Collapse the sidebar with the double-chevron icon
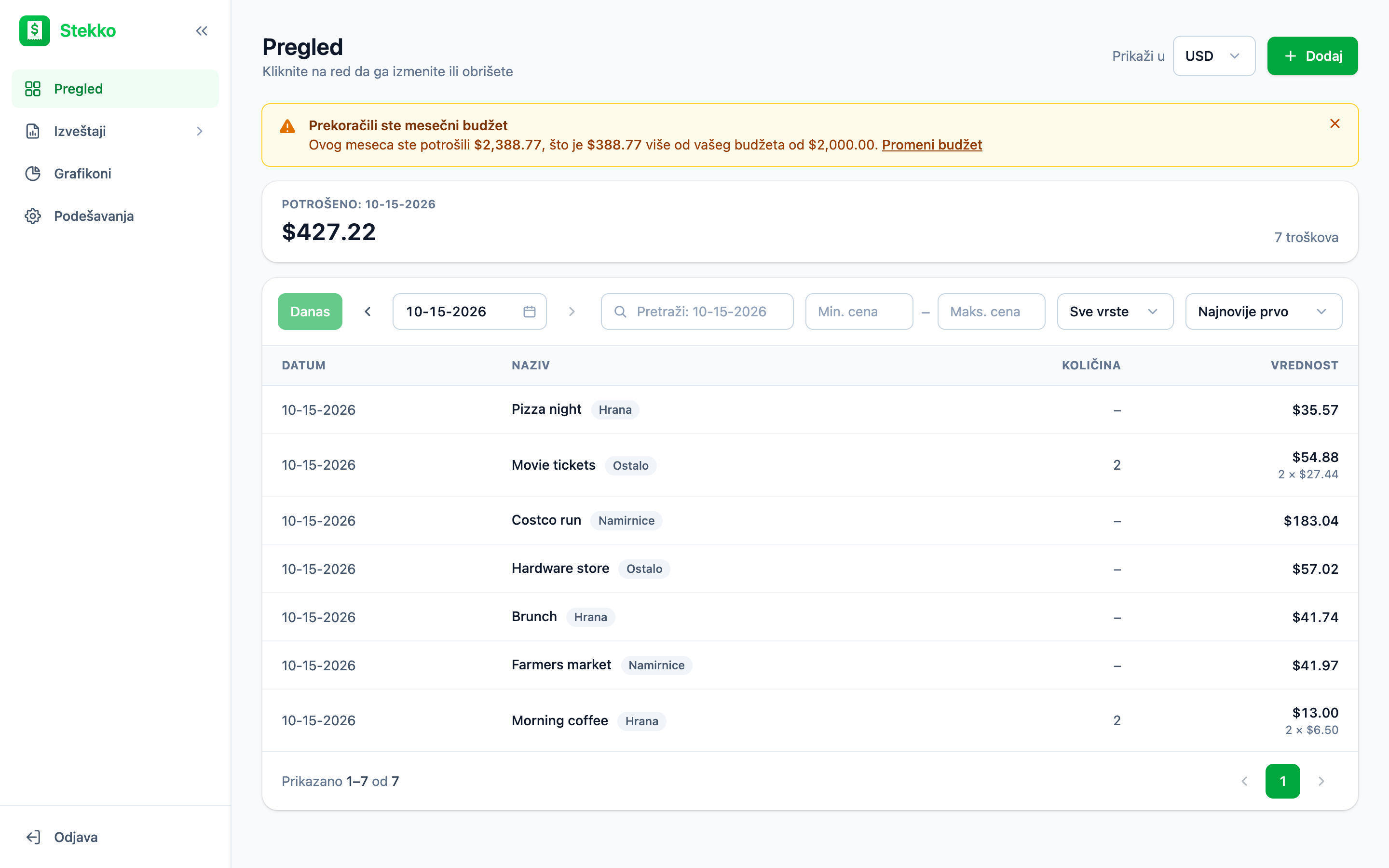Image resolution: width=1389 pixels, height=868 pixels. pos(202,31)
